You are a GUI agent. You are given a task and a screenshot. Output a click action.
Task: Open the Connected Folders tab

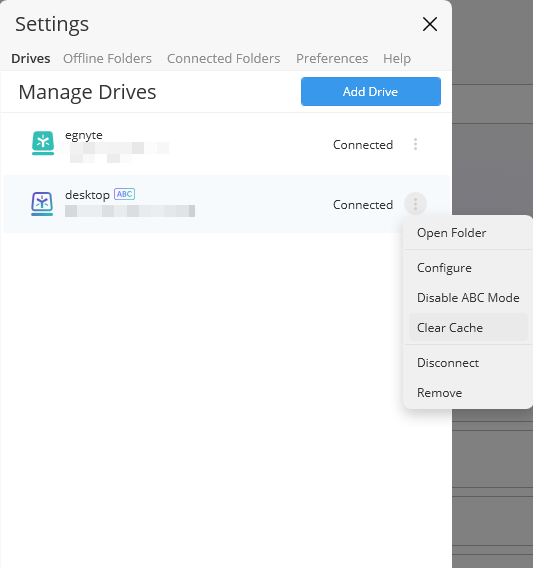click(x=224, y=58)
